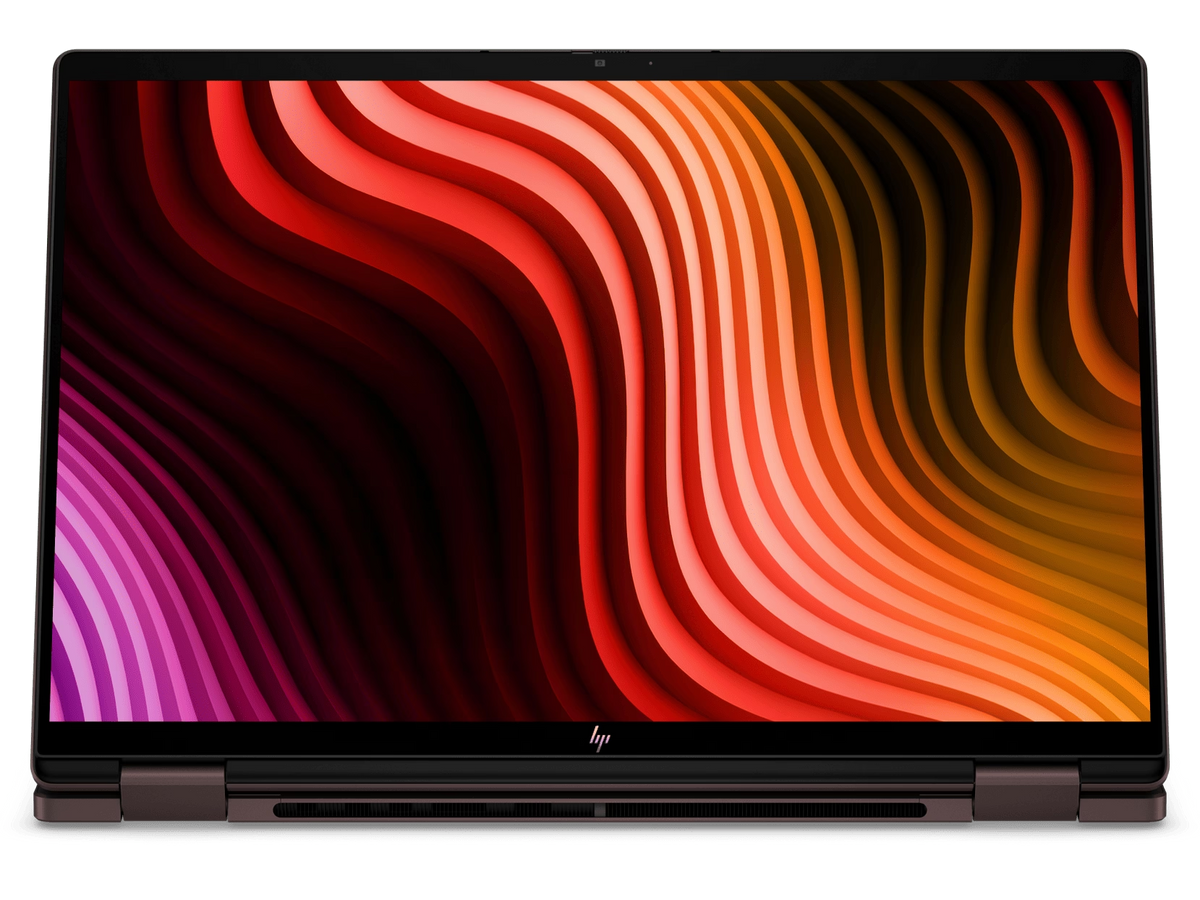Click the black bottom bezel right of HP logo
Image resolution: width=1200 pixels, height=900 pixels.
pyautogui.click(x=880, y=740)
